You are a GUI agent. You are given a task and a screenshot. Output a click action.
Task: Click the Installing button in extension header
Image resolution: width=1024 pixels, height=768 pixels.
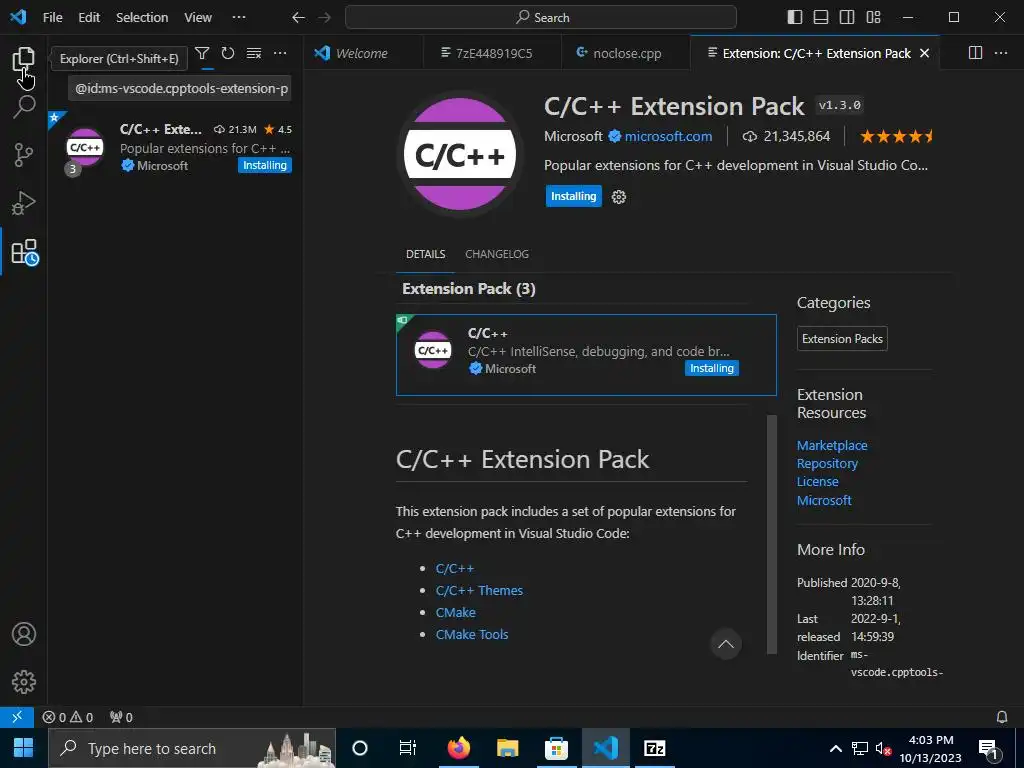(573, 197)
